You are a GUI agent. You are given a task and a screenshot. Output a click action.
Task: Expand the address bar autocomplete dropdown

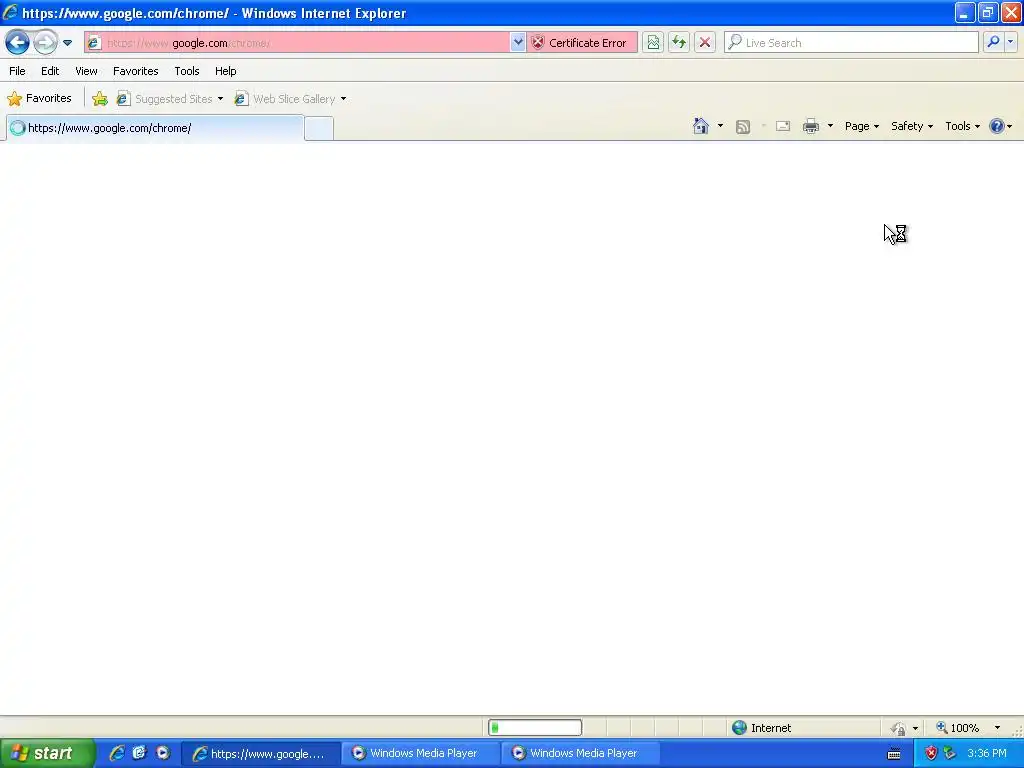(x=517, y=43)
